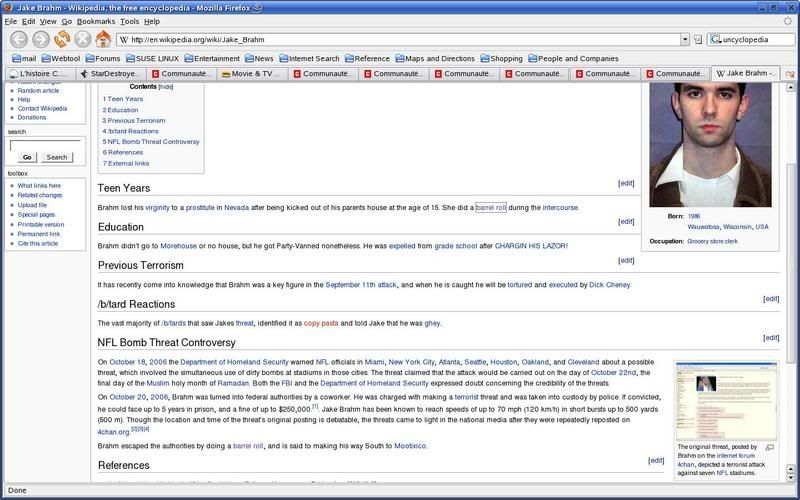Open the Jake Brahm portrait image
800x500 pixels.
(710, 145)
